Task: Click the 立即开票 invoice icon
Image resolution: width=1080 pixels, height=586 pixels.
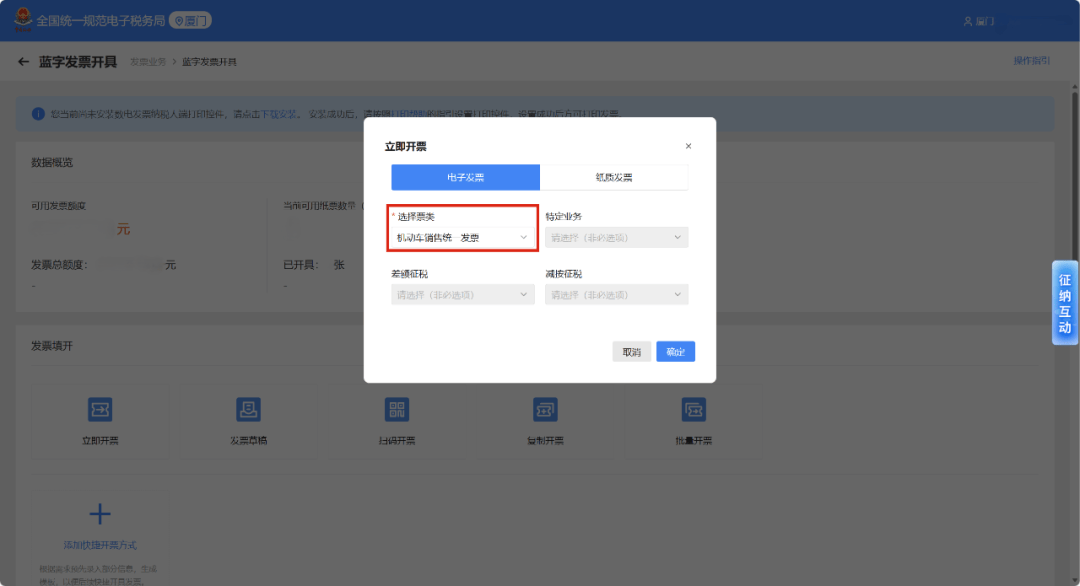Action: [100, 410]
